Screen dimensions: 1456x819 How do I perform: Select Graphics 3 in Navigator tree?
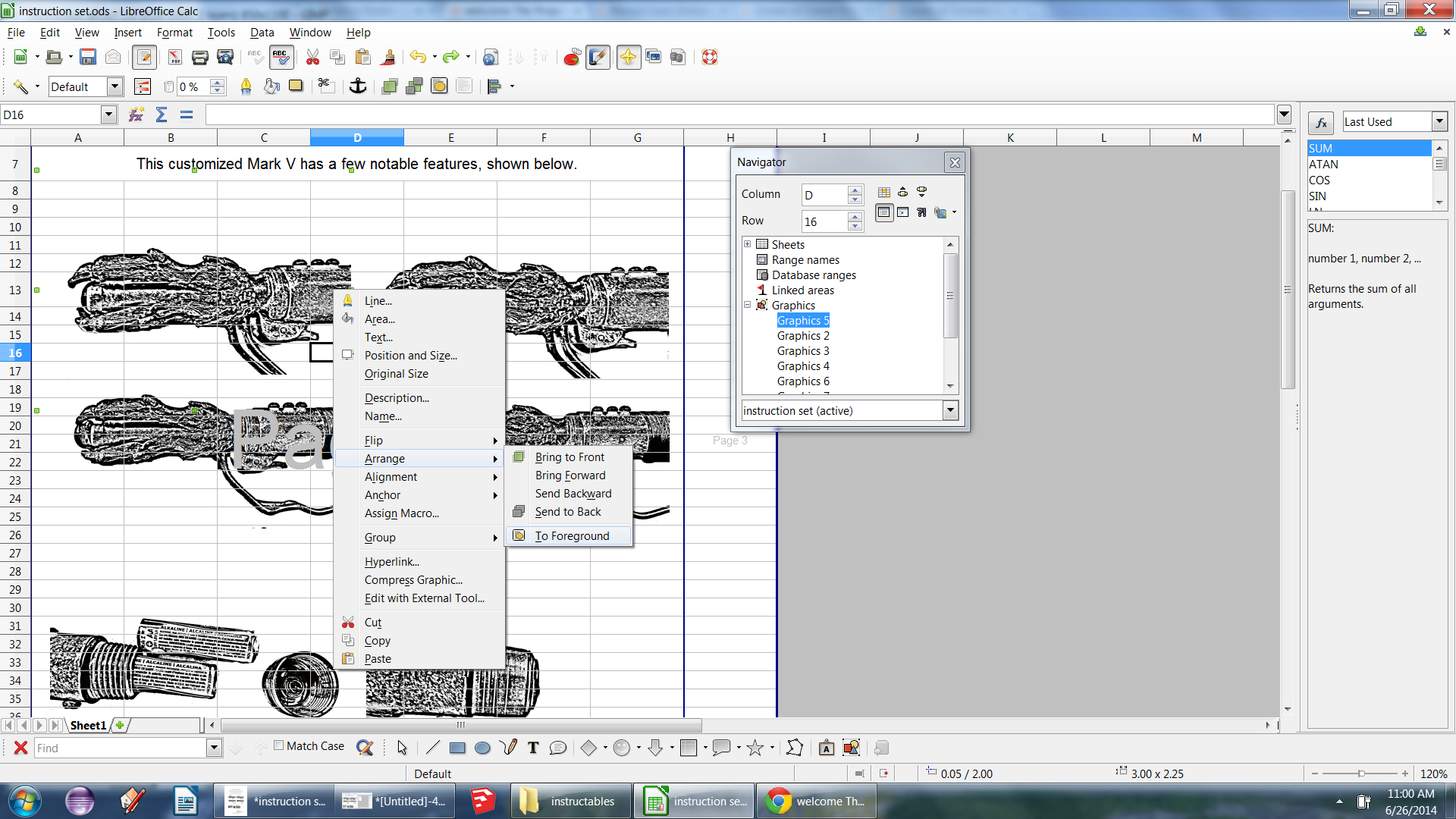[803, 351]
